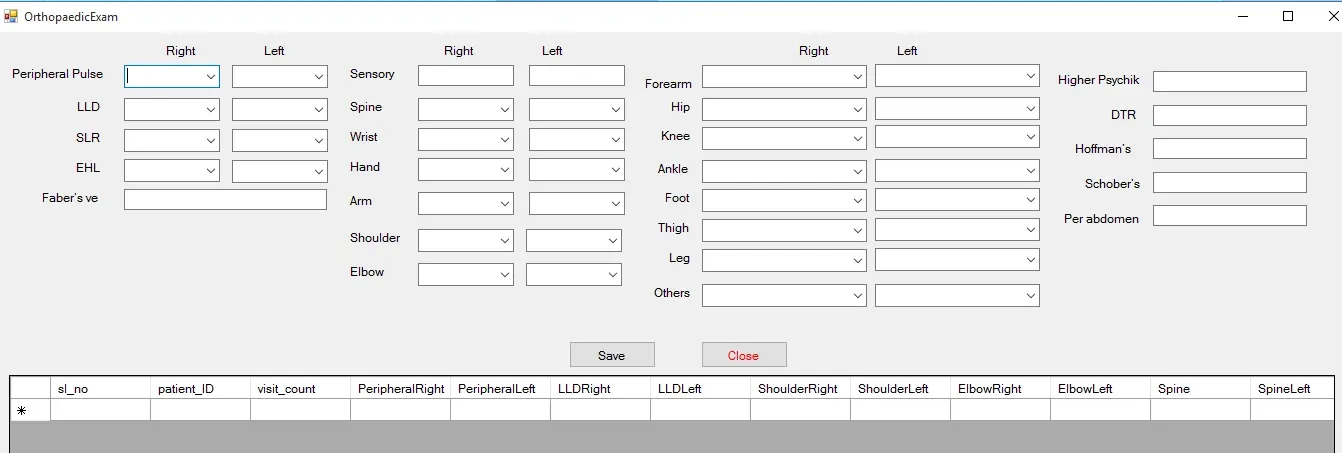Click the ElbowLeft column header
Viewport: 1342px width, 453px height.
(1100, 388)
